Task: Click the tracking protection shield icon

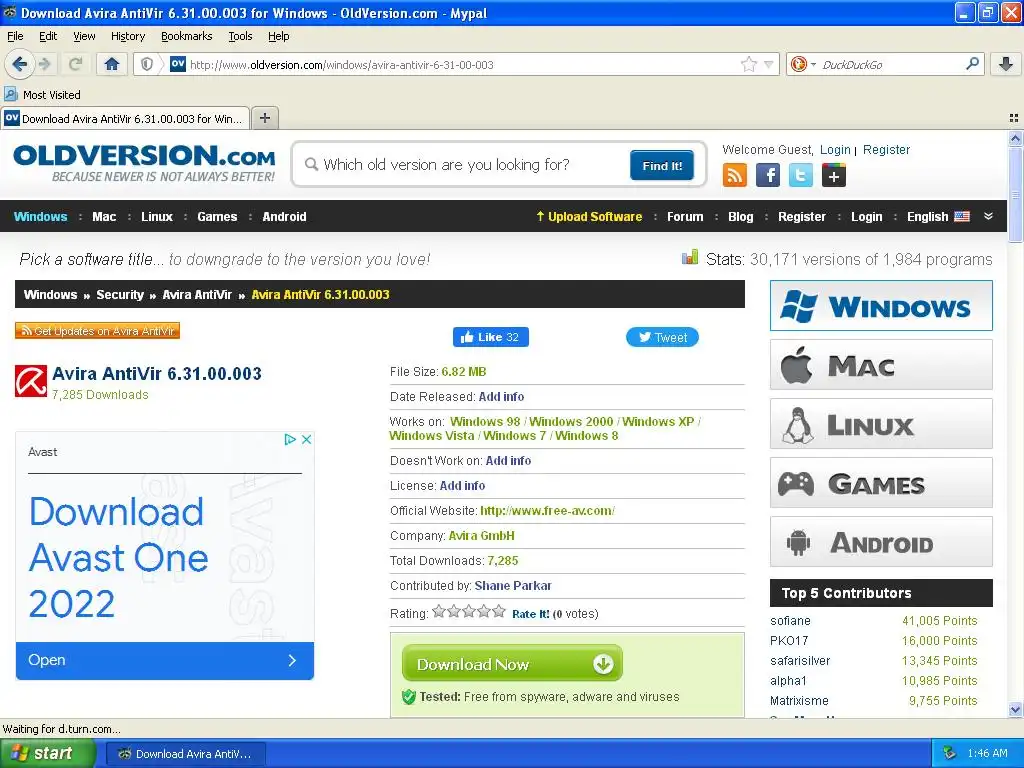Action: coord(147,64)
